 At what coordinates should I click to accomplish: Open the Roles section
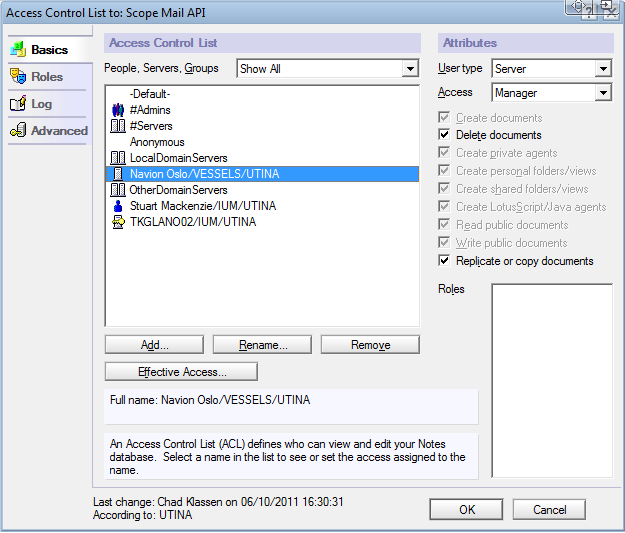[x=47, y=77]
